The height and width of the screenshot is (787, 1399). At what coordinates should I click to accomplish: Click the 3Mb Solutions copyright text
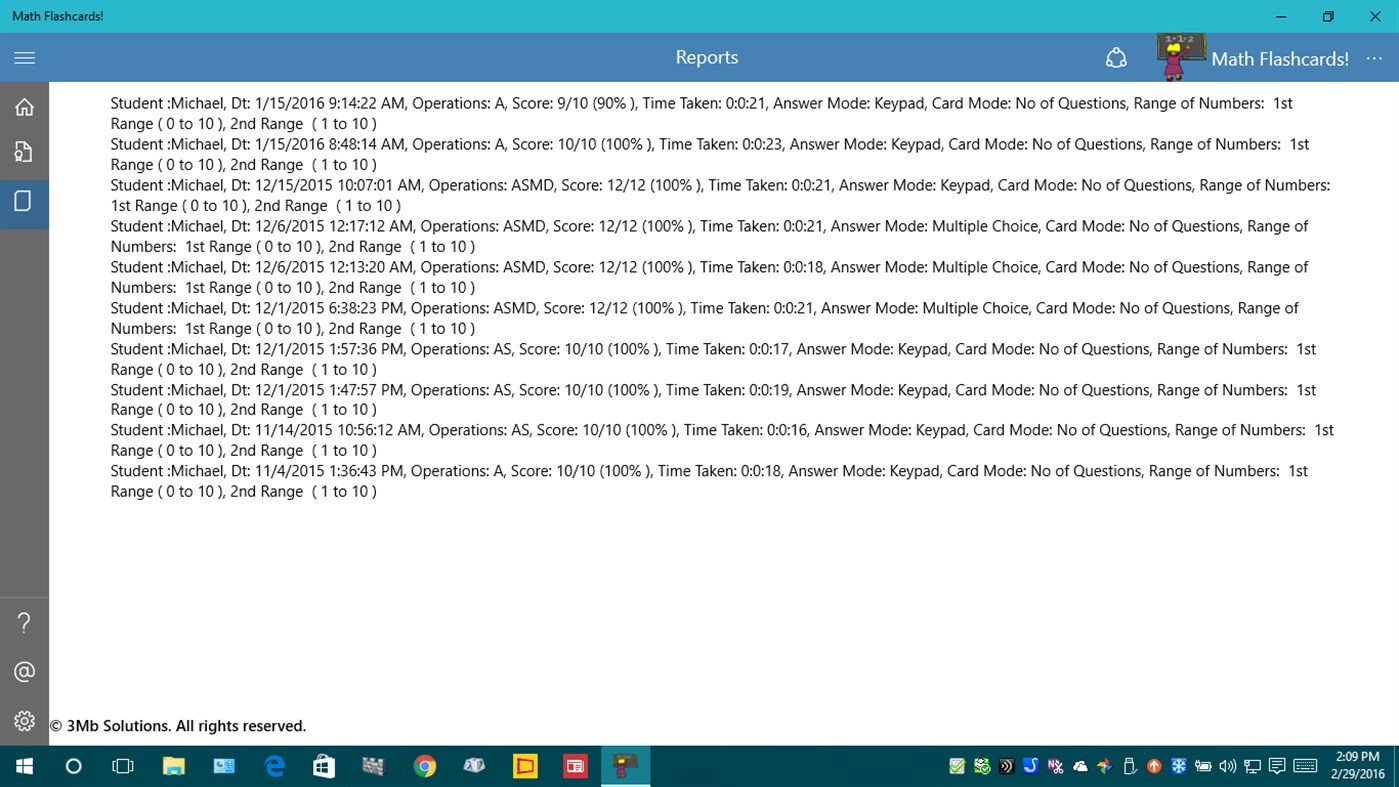tap(178, 725)
